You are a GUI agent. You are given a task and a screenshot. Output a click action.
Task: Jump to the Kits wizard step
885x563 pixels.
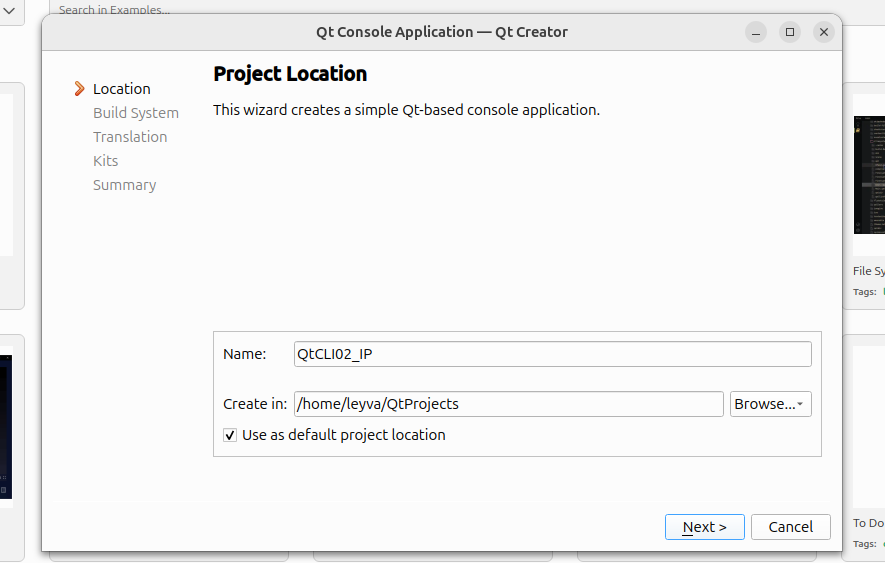pyautogui.click(x=105, y=161)
